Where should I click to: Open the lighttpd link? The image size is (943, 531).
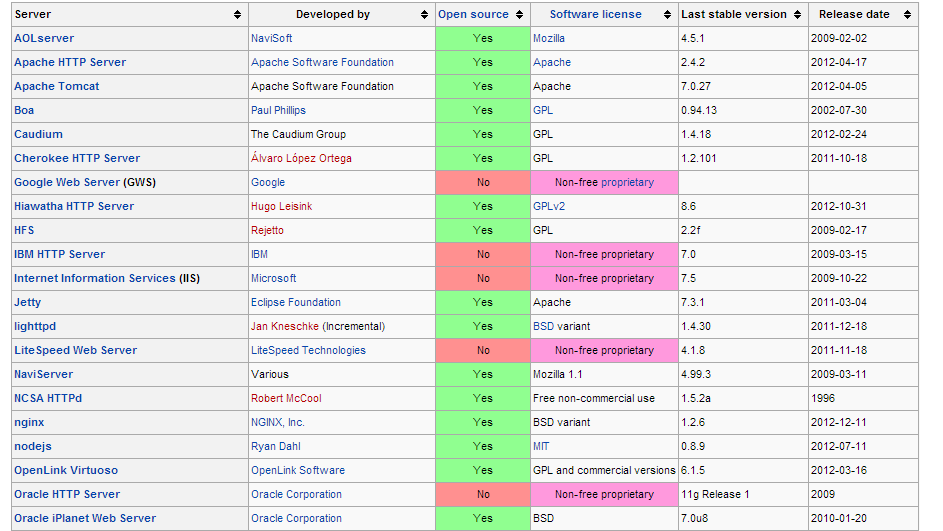35,327
